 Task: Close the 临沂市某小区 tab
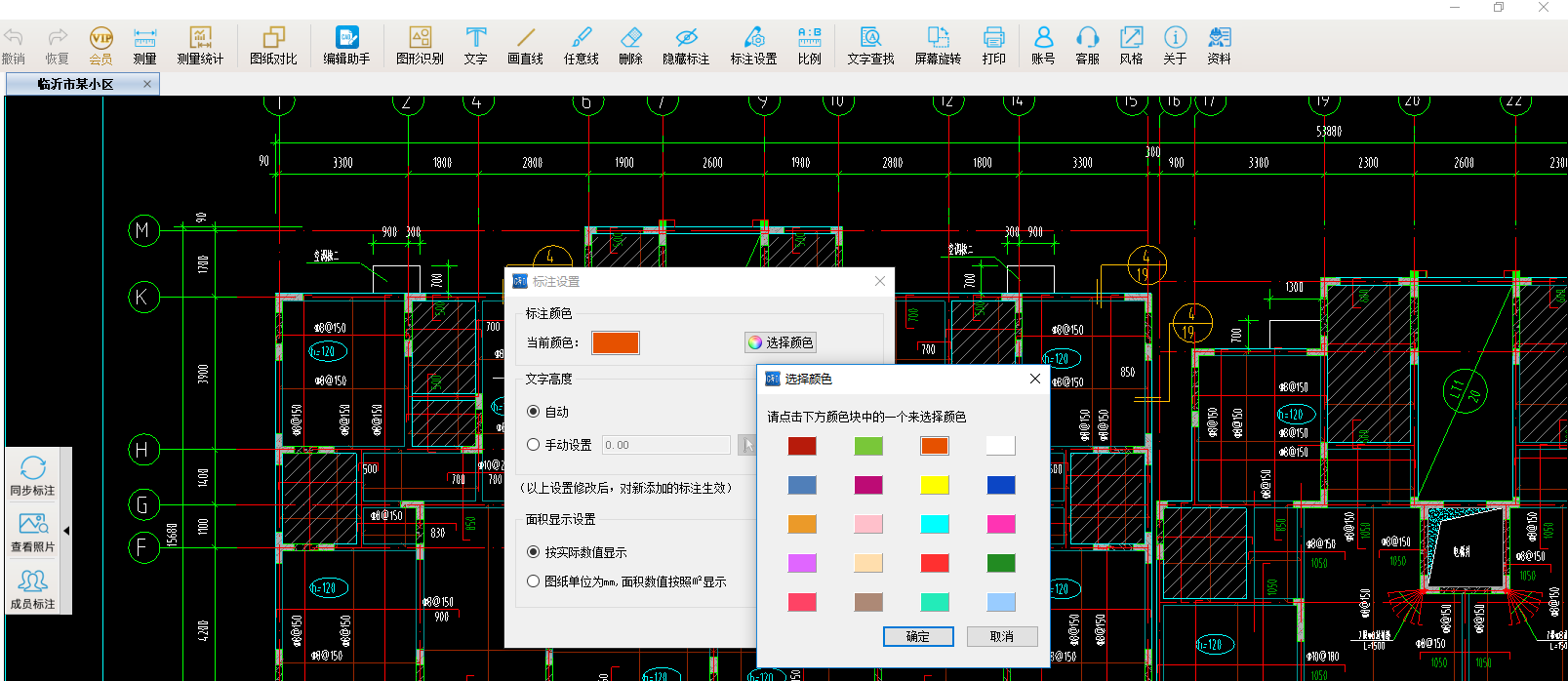147,84
